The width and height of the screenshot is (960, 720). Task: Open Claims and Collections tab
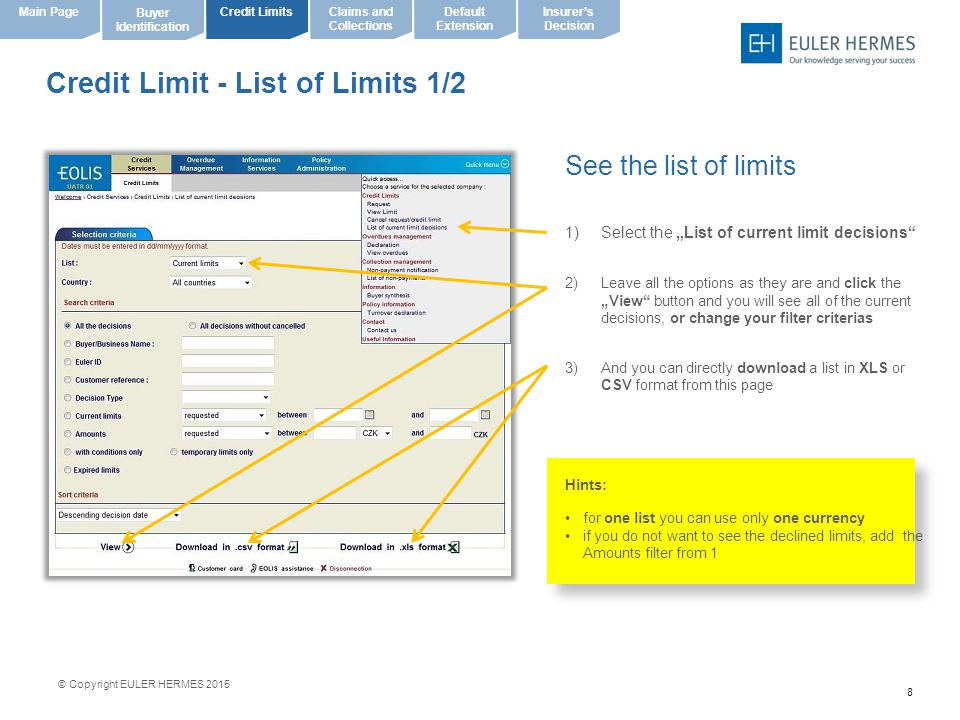(x=360, y=18)
